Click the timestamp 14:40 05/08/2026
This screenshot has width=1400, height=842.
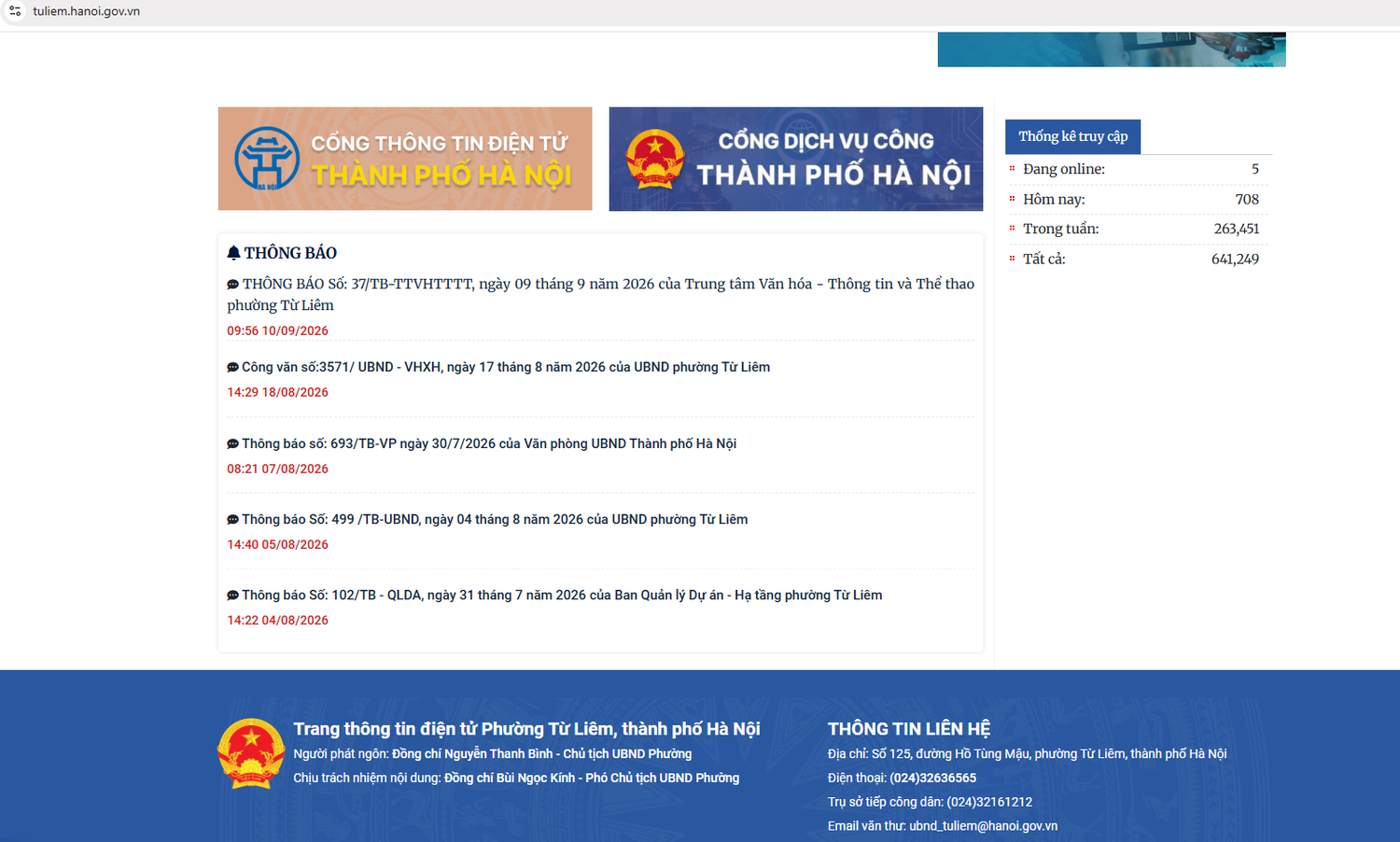278,544
